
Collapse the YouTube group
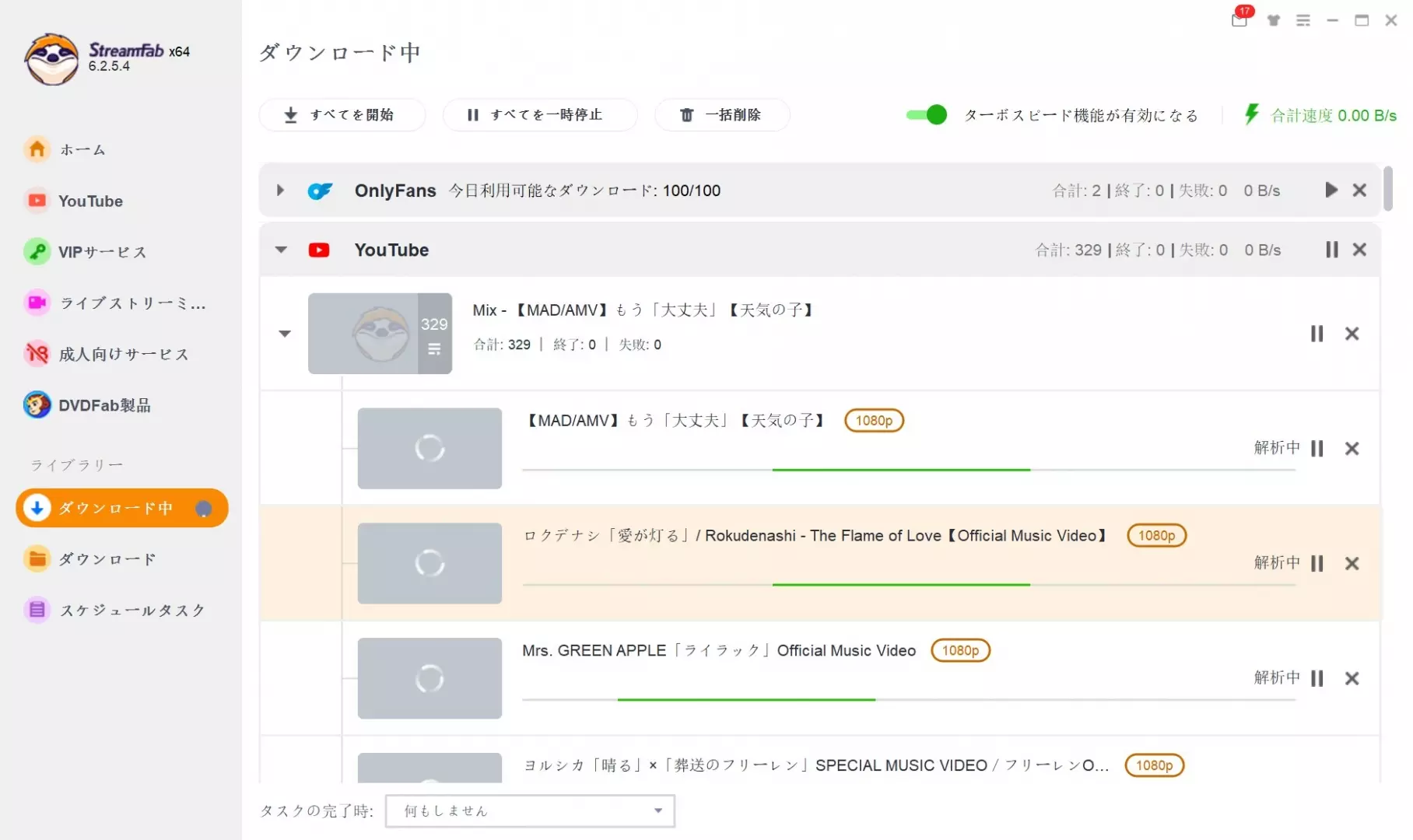(x=281, y=250)
